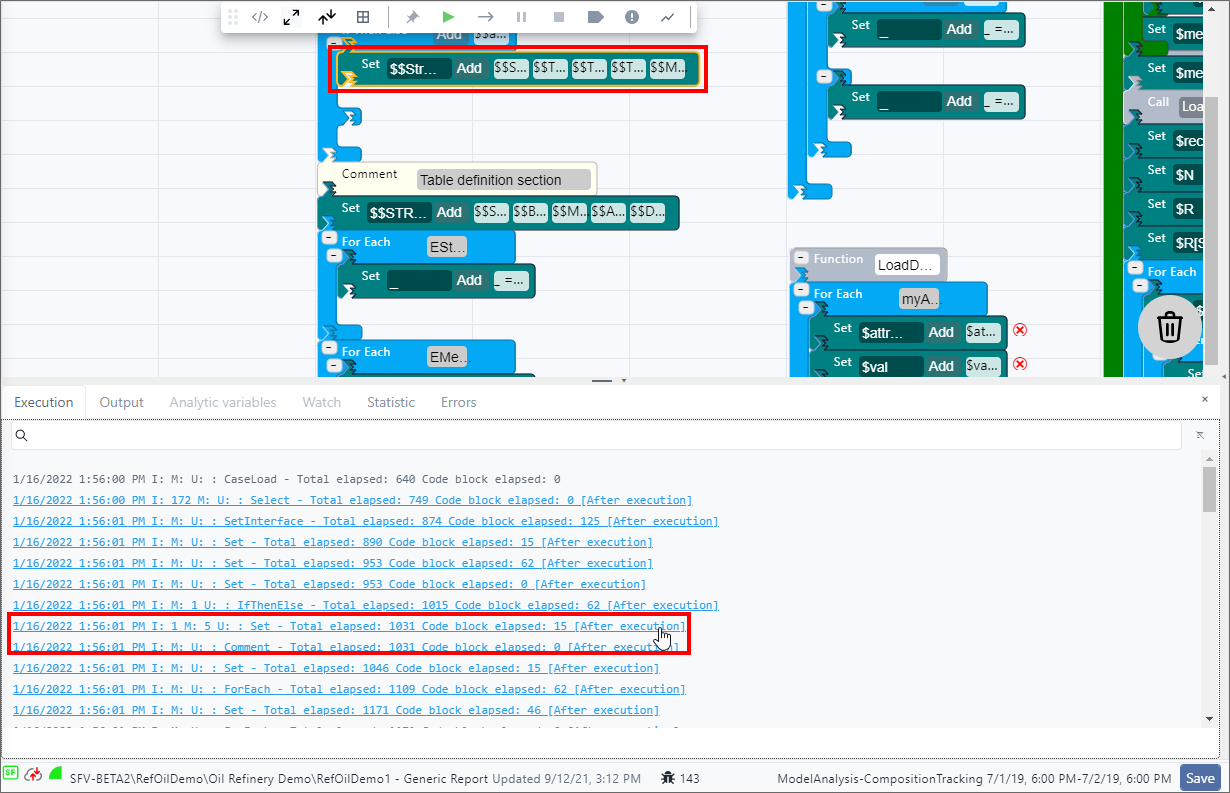The width and height of the screenshot is (1230, 793).
Task: Click the pin icon in toolbar
Action: (411, 17)
